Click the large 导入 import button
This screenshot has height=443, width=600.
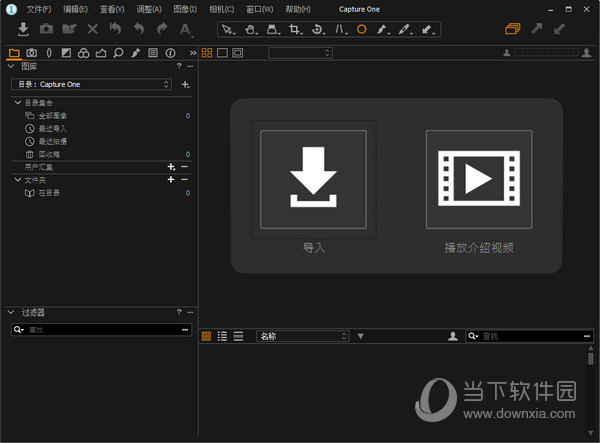point(313,179)
